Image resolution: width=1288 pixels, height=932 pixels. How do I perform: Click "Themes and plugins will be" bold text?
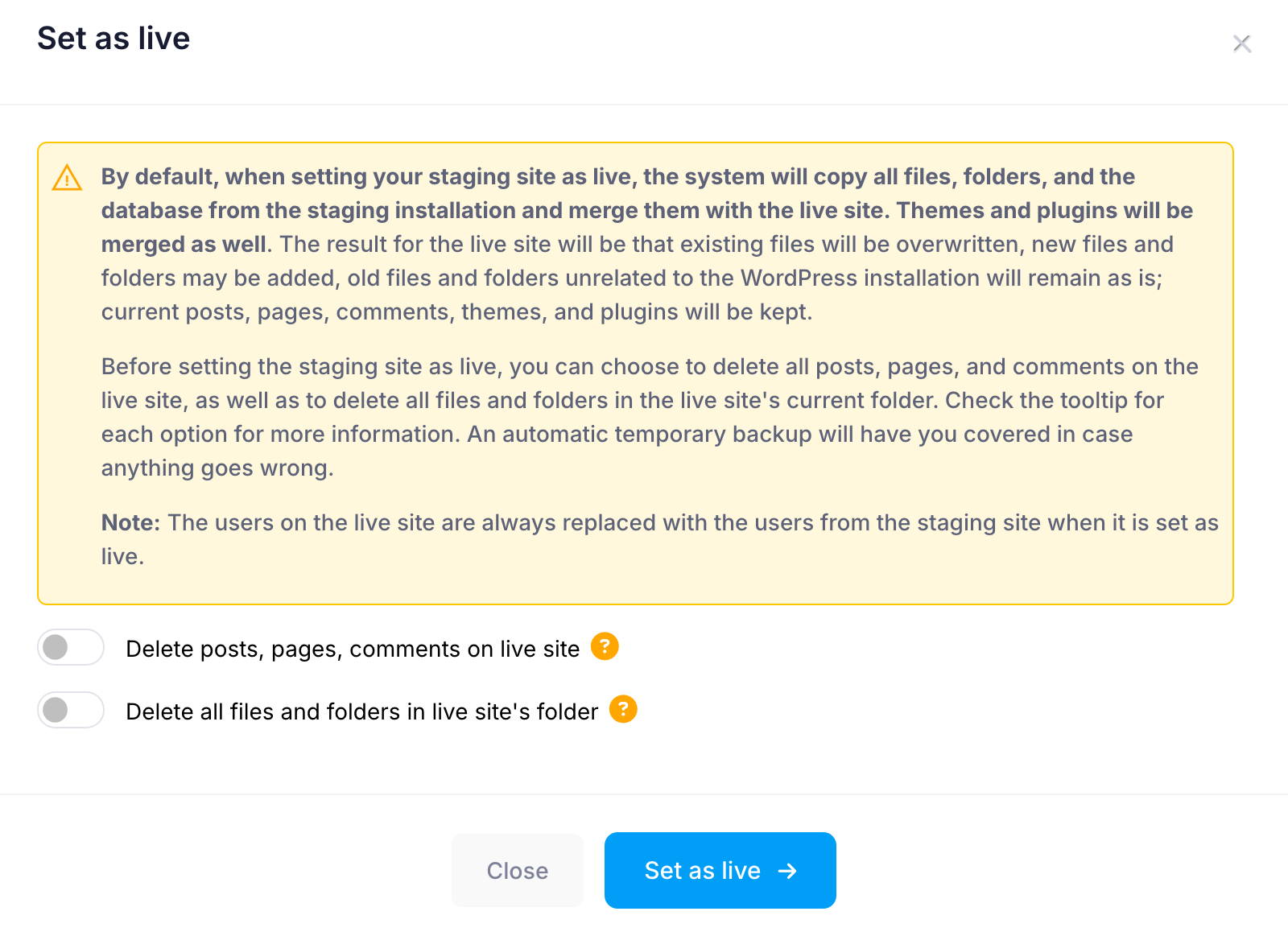1044,211
